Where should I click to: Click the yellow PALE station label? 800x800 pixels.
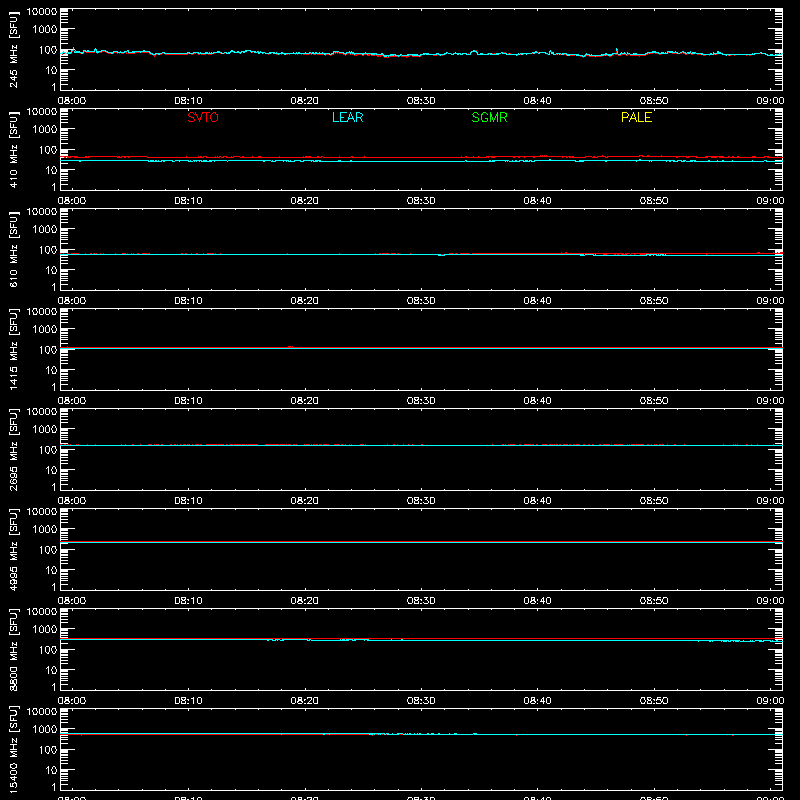click(636, 117)
